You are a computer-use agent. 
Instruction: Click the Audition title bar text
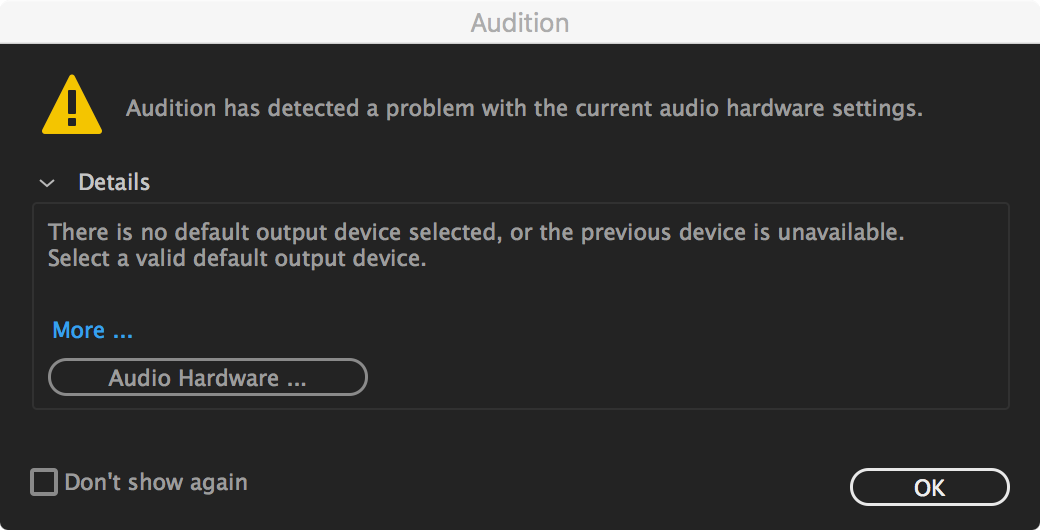tap(519, 22)
